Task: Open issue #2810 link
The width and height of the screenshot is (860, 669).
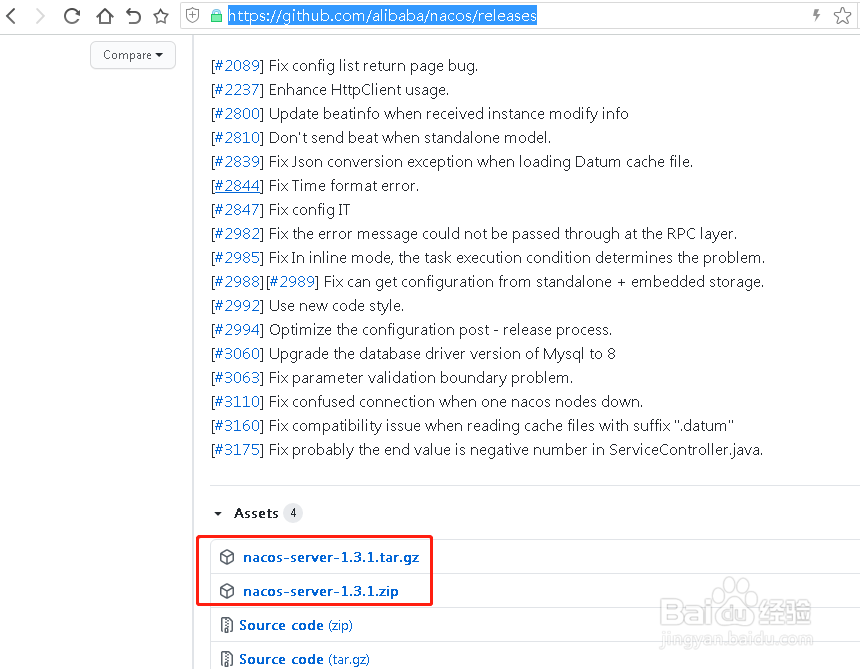Action: (x=237, y=138)
